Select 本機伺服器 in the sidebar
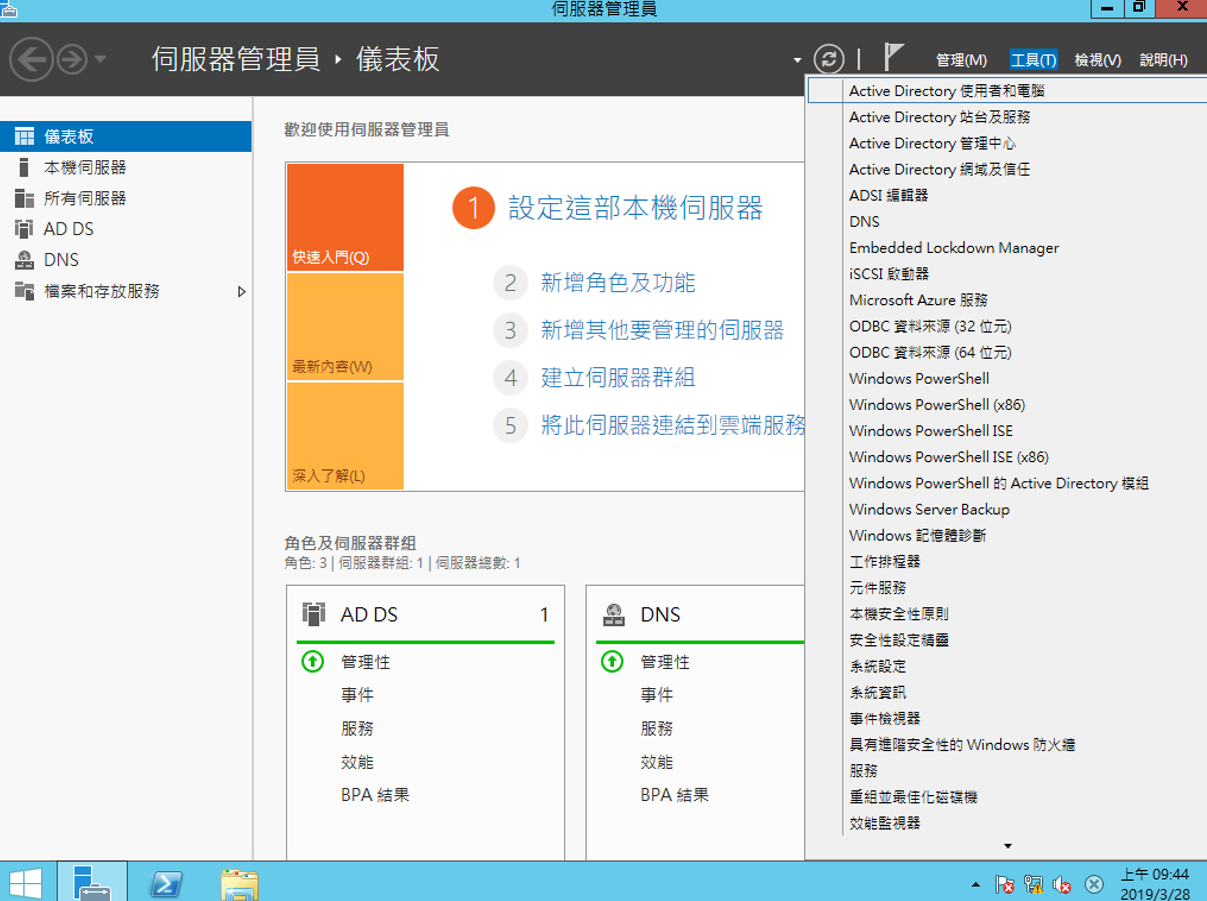1207x901 pixels. 126,167
